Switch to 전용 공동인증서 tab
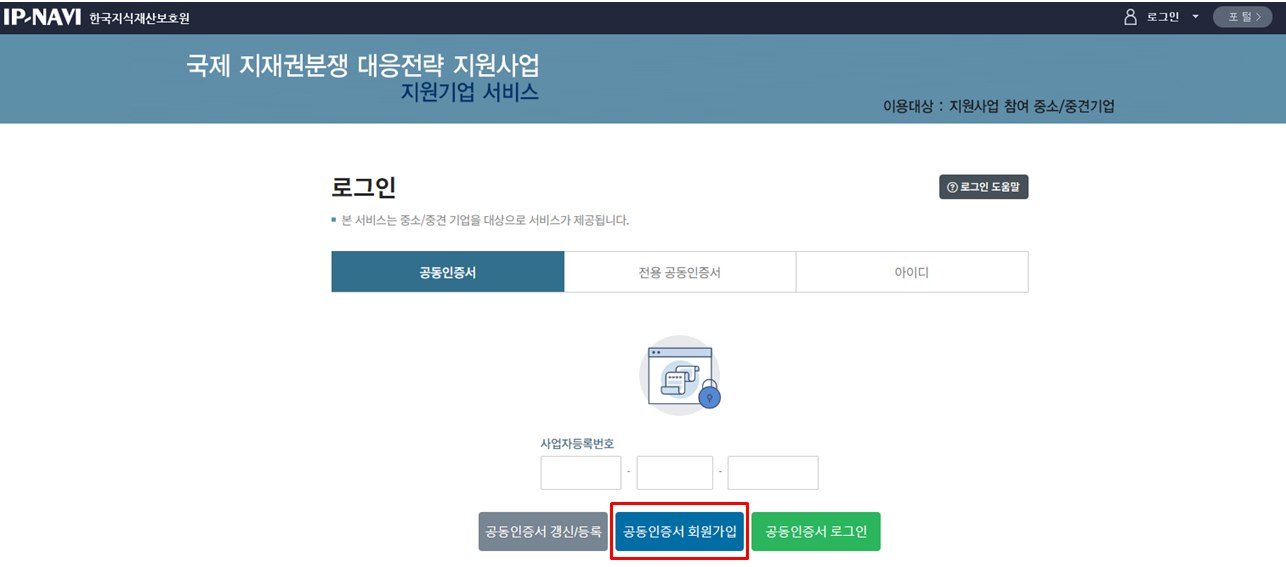This screenshot has width=1286, height=567. (x=680, y=272)
